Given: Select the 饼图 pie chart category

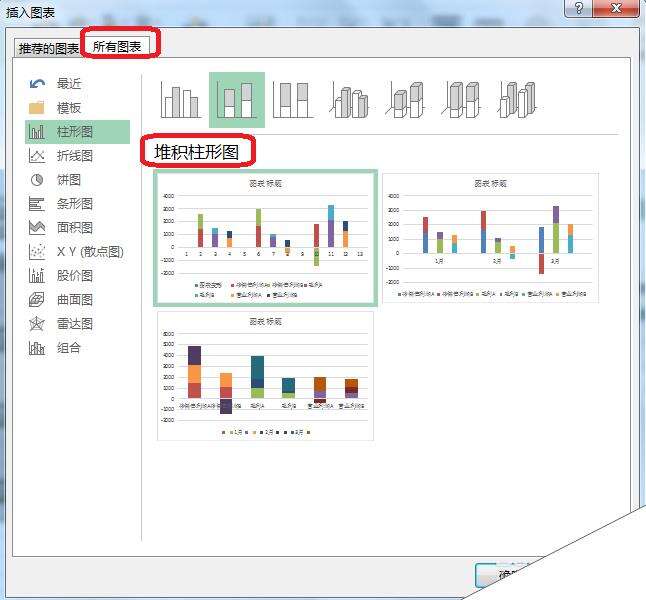Looking at the screenshot, I should tap(77, 180).
